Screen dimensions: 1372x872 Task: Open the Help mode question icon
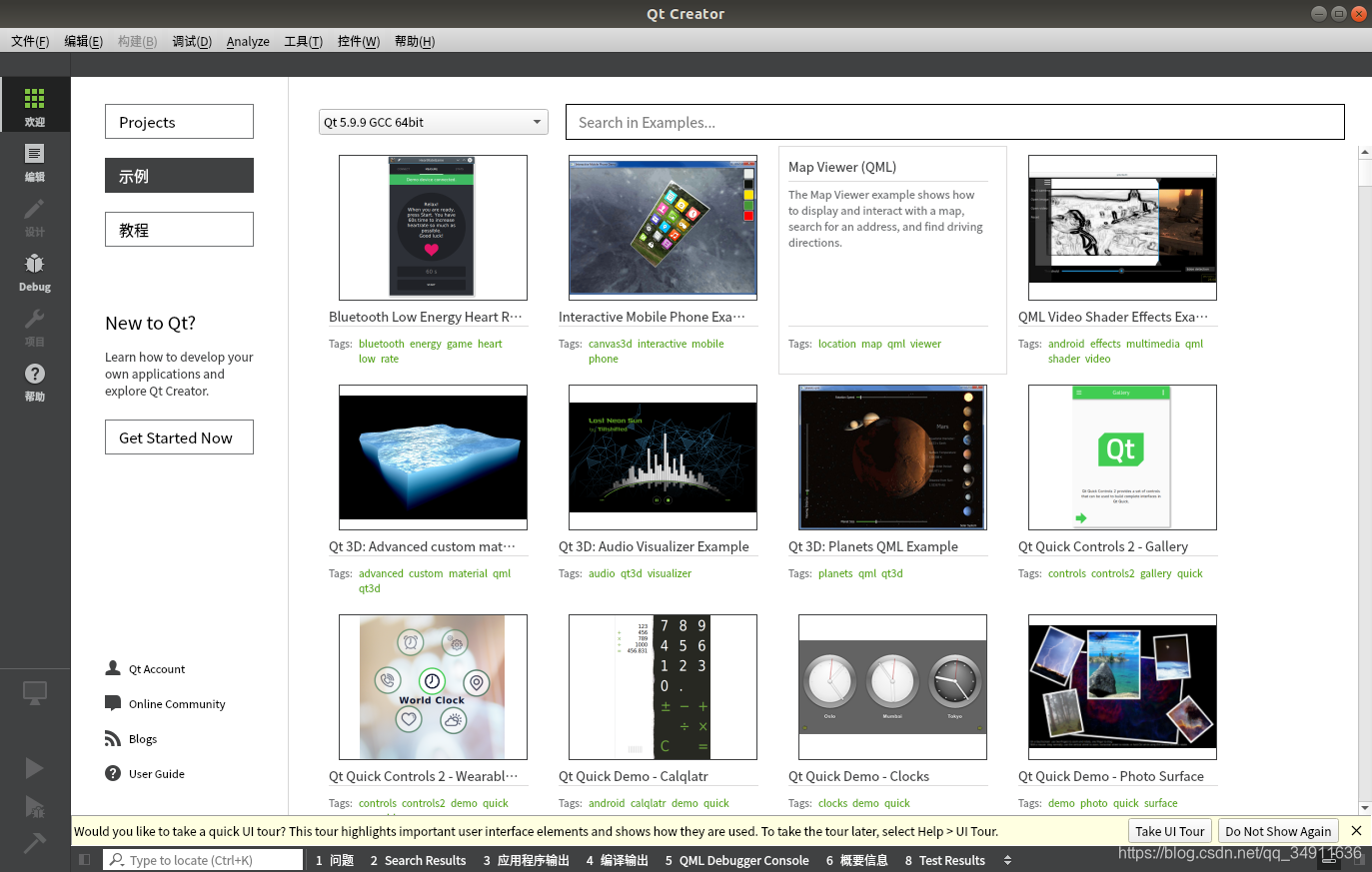click(35, 380)
